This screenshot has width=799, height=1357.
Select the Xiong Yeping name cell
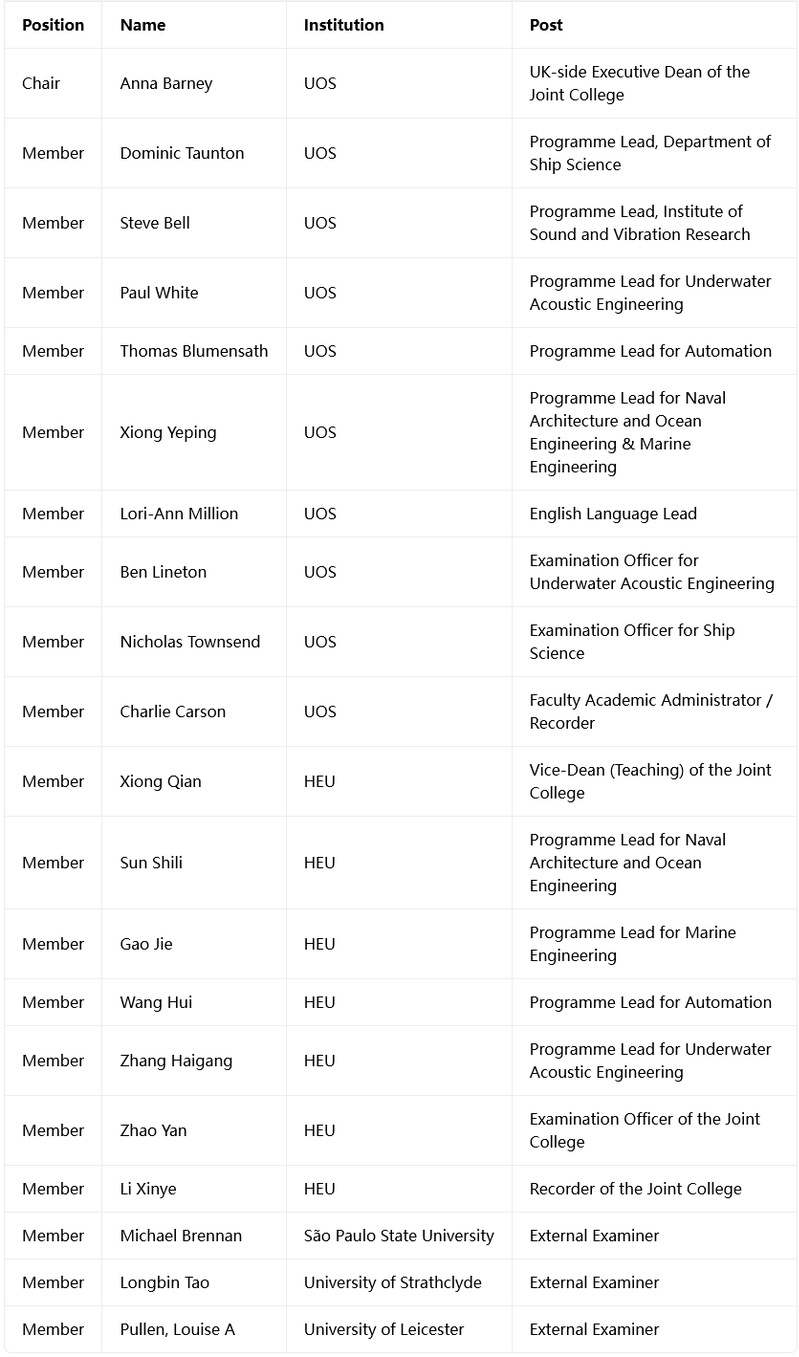[x=194, y=432]
